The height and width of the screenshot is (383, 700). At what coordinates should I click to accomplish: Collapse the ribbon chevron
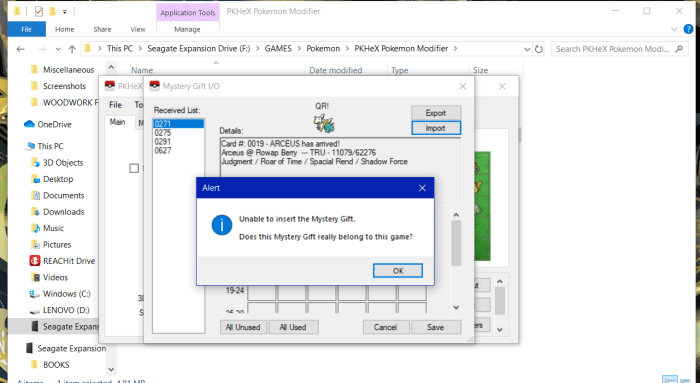(675, 29)
